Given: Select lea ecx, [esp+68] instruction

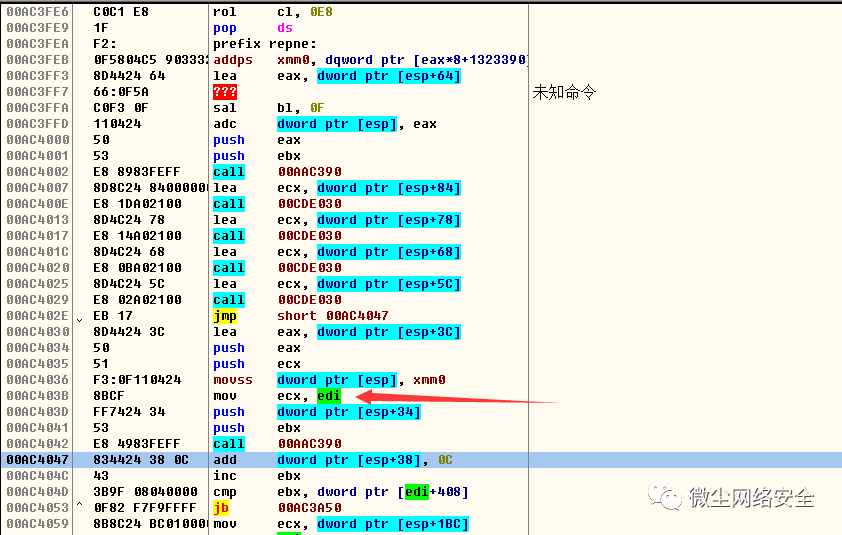Looking at the screenshot, I should click(337, 252).
